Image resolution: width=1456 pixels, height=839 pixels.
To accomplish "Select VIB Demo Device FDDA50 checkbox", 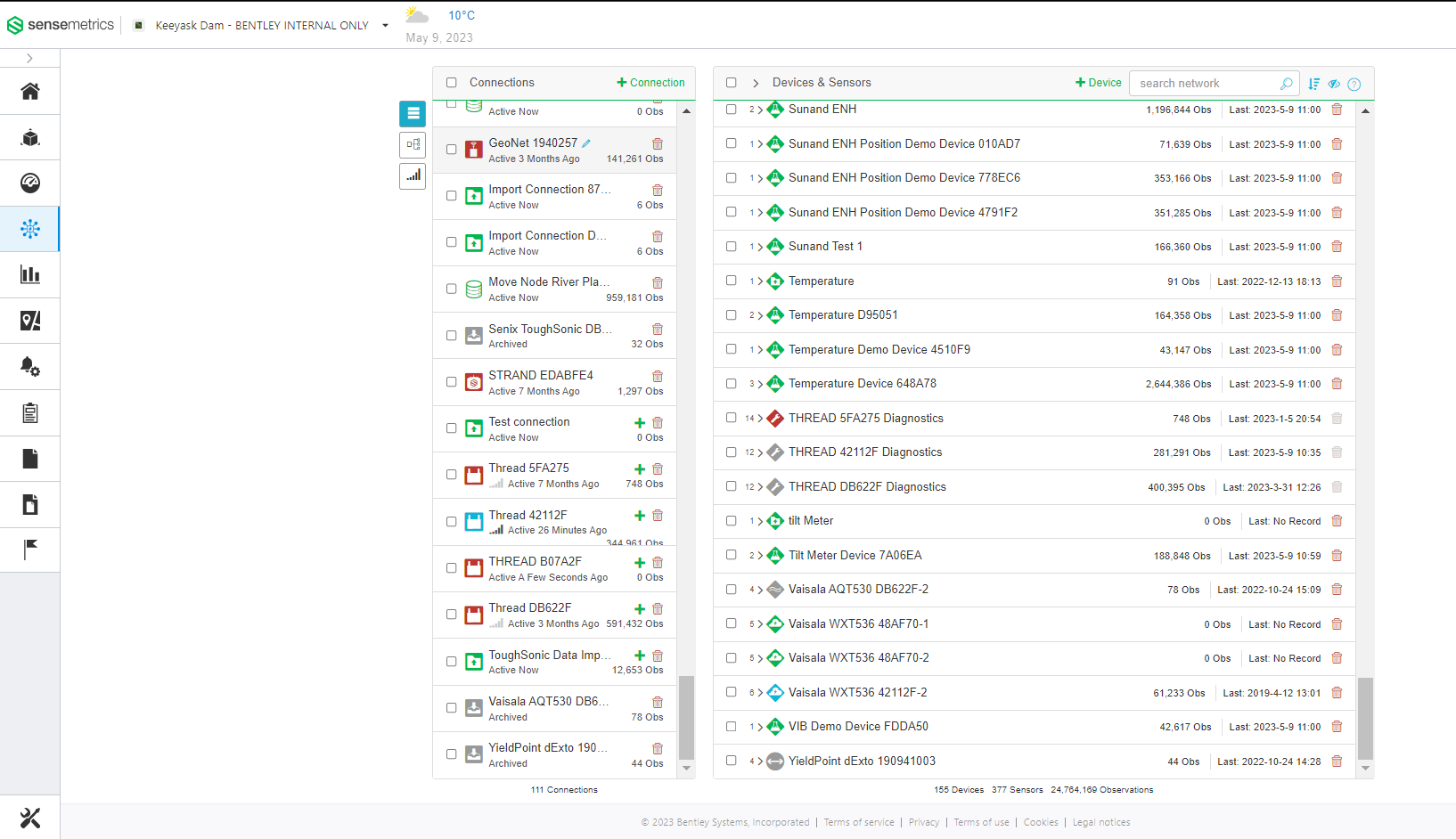I will point(732,726).
